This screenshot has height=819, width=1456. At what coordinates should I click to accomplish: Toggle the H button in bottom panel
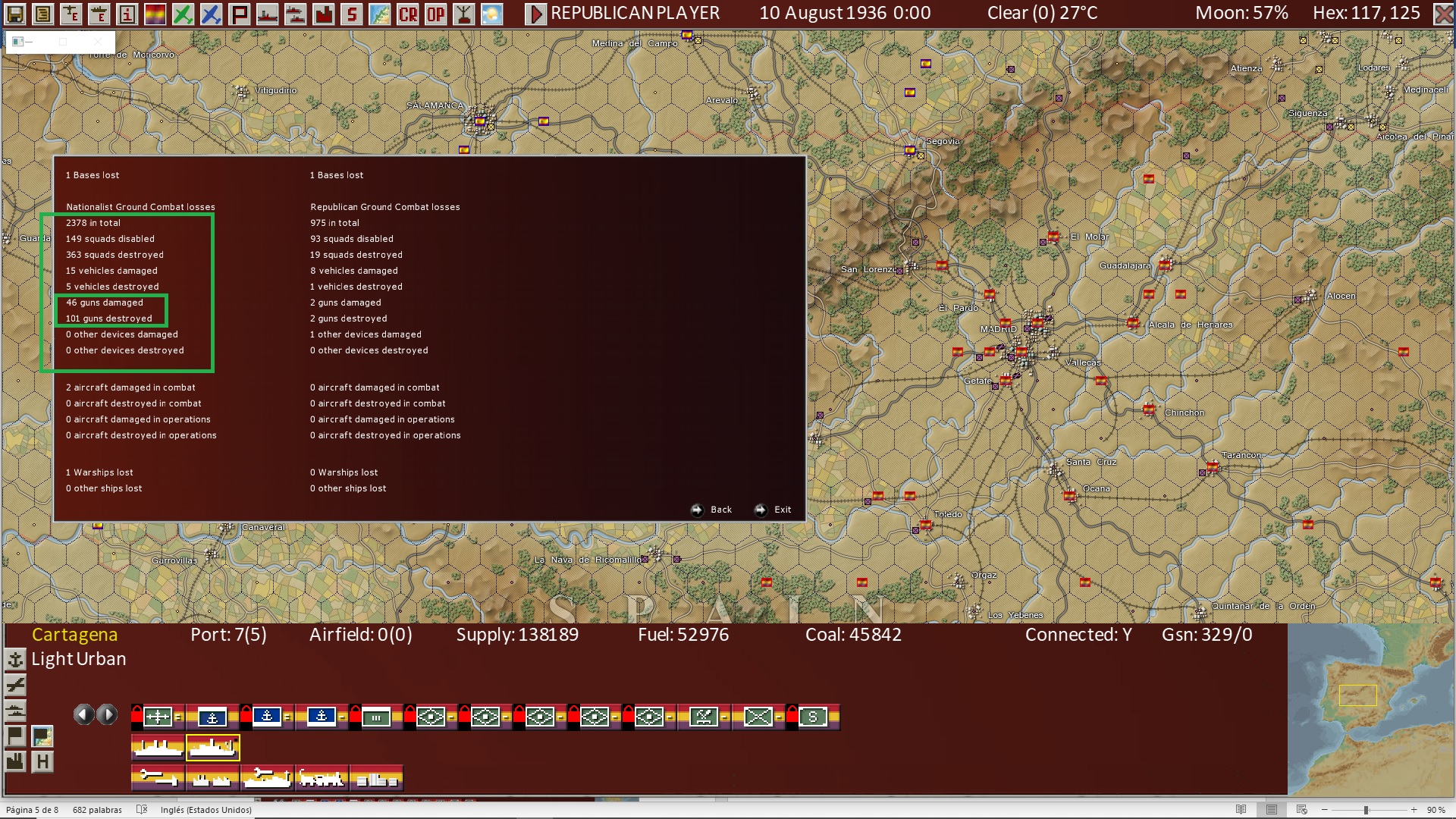[x=42, y=761]
